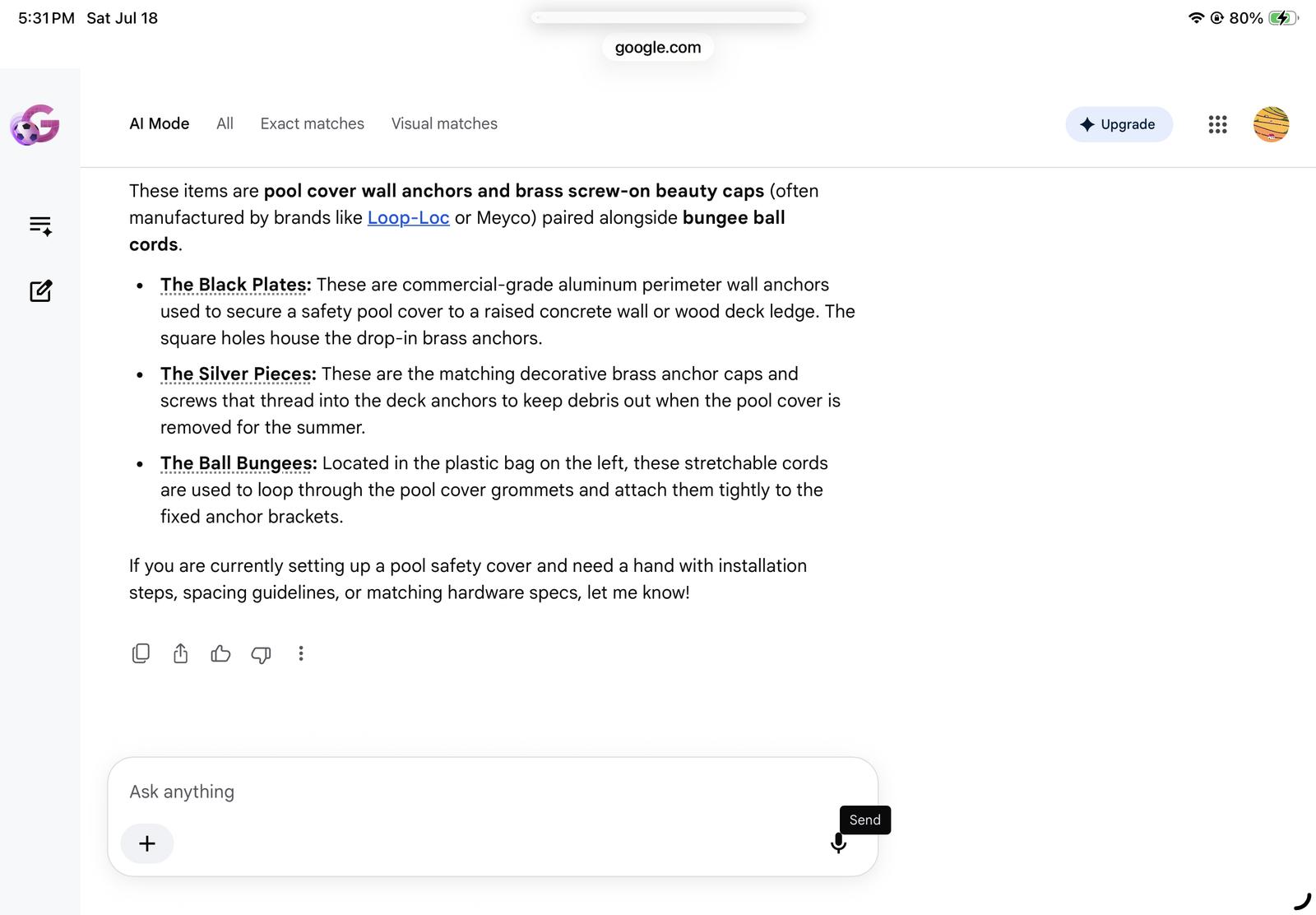Copy the AI response text
Viewport: 1316px width, 915px height.
pos(141,653)
